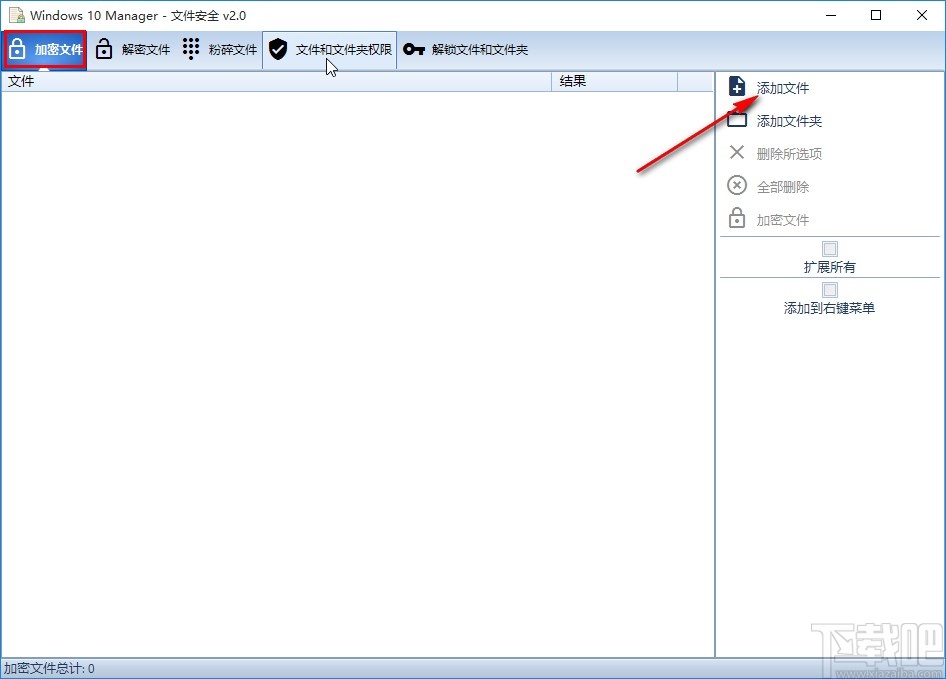Switch to the 解密文件 tab
The height and width of the screenshot is (679, 946).
click(x=132, y=48)
